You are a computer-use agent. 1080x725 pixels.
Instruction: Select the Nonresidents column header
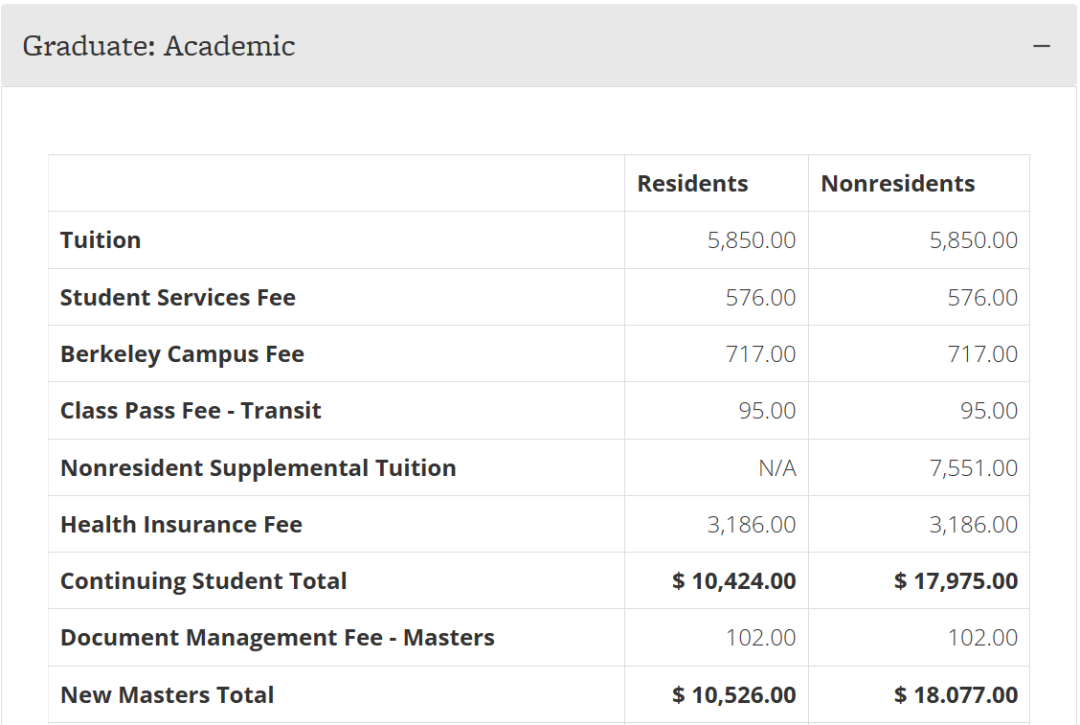click(x=897, y=184)
